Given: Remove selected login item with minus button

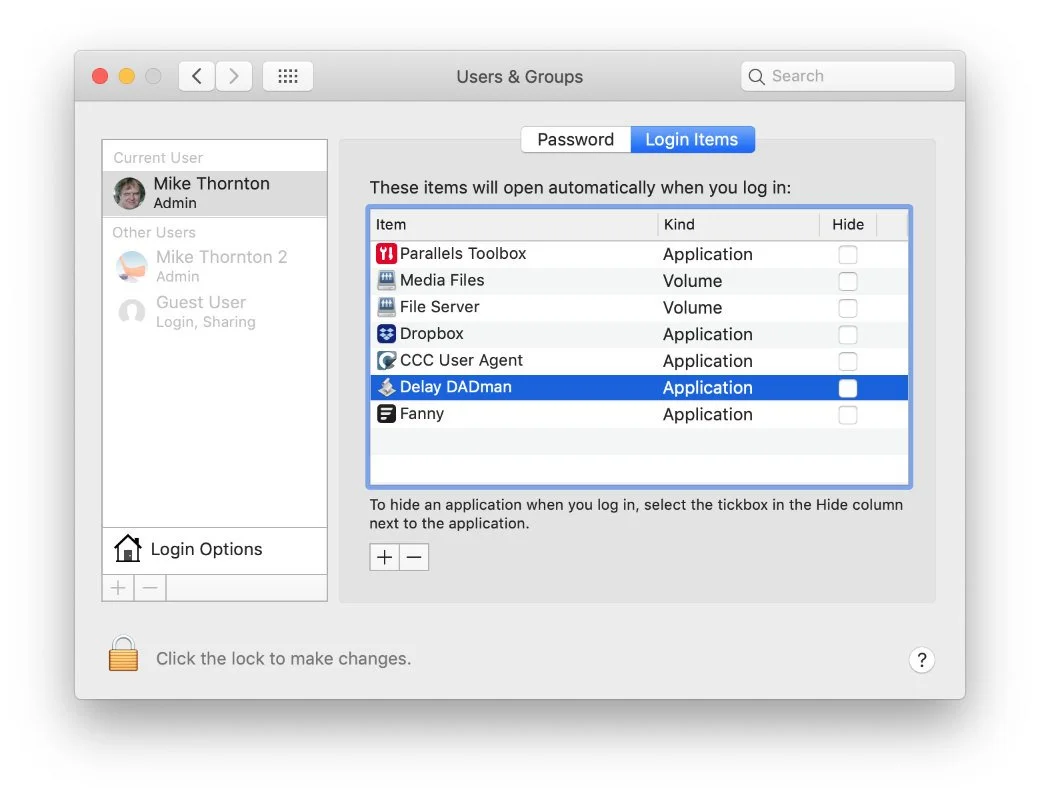Looking at the screenshot, I should [414, 557].
